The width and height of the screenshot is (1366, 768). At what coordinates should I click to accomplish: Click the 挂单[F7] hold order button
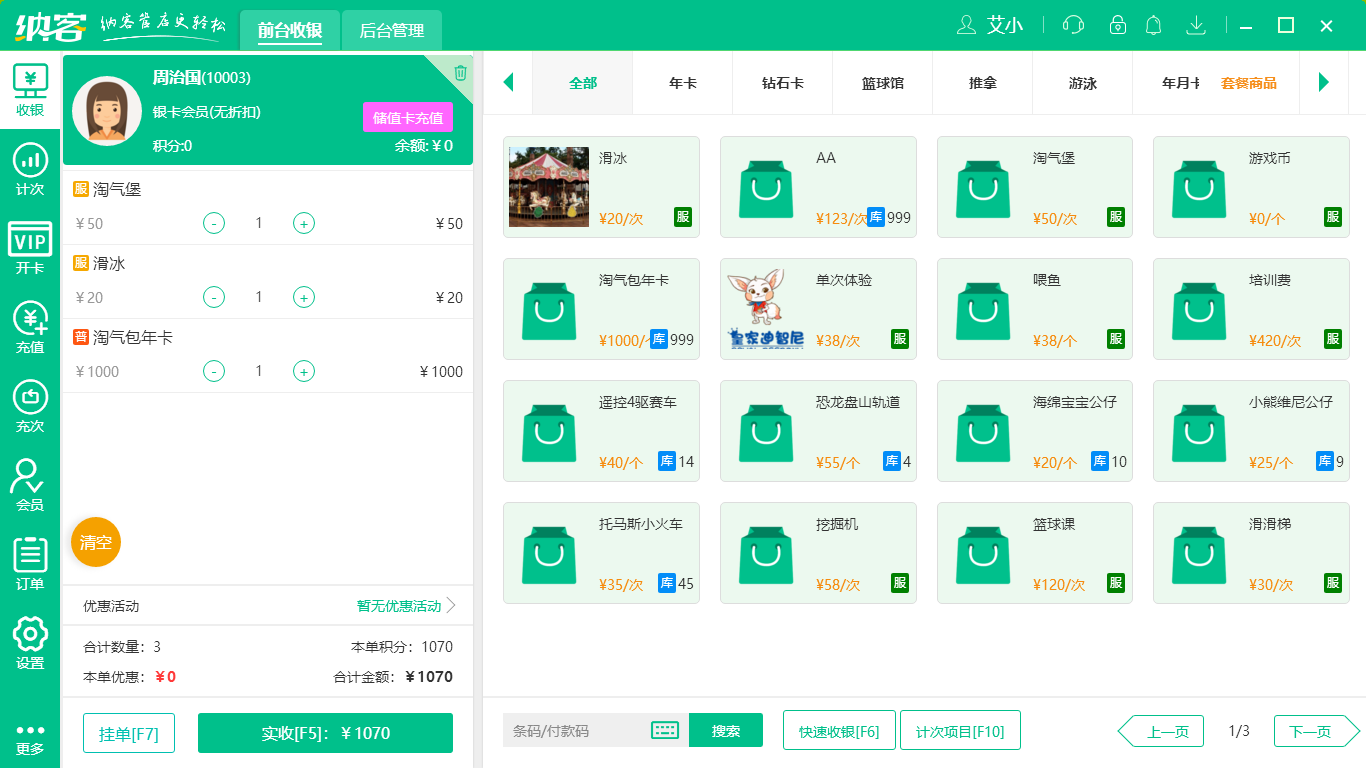tap(129, 733)
